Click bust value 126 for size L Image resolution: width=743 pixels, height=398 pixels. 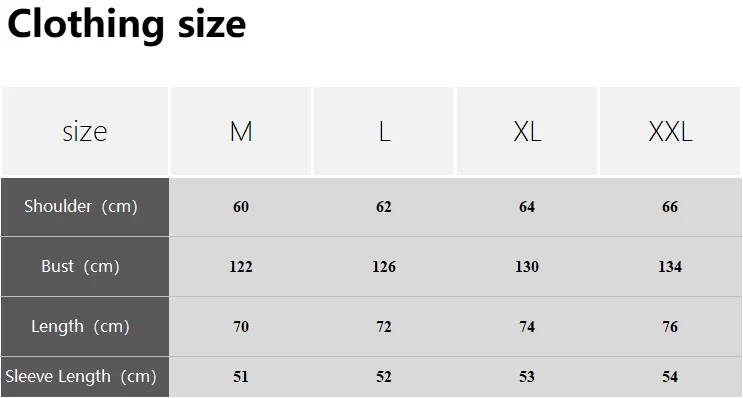(x=384, y=267)
